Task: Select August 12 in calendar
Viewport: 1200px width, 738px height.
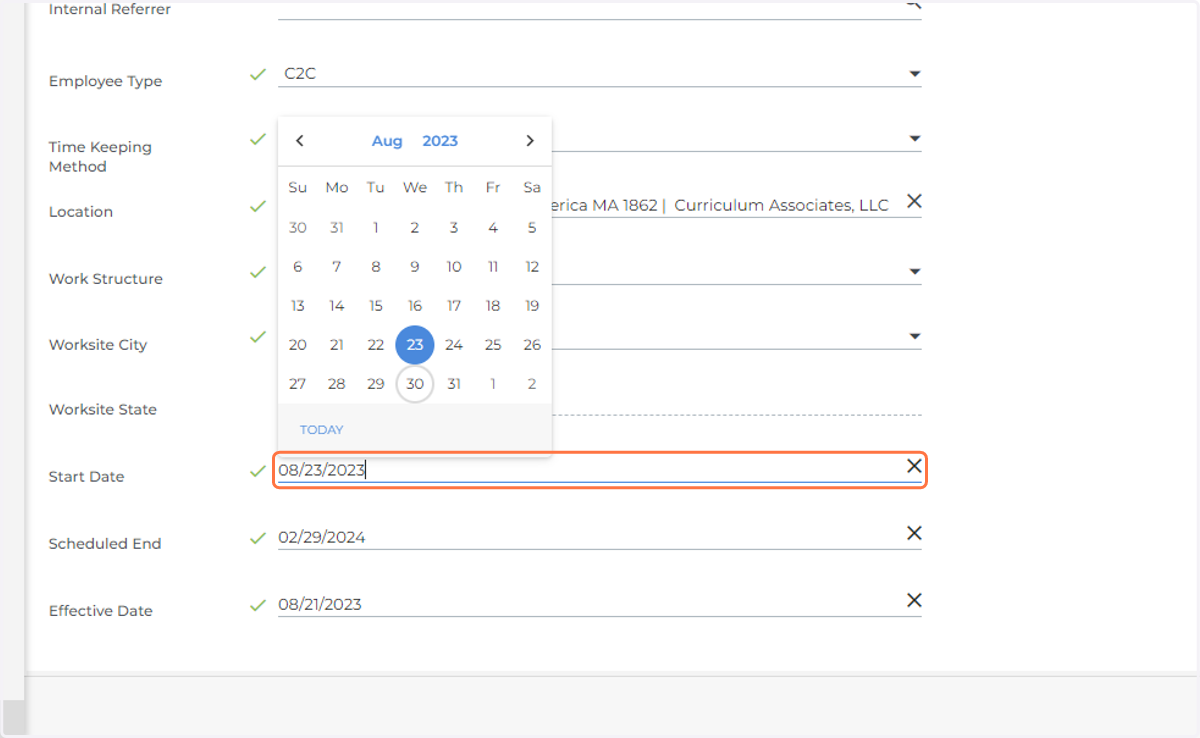Action: pos(532,267)
